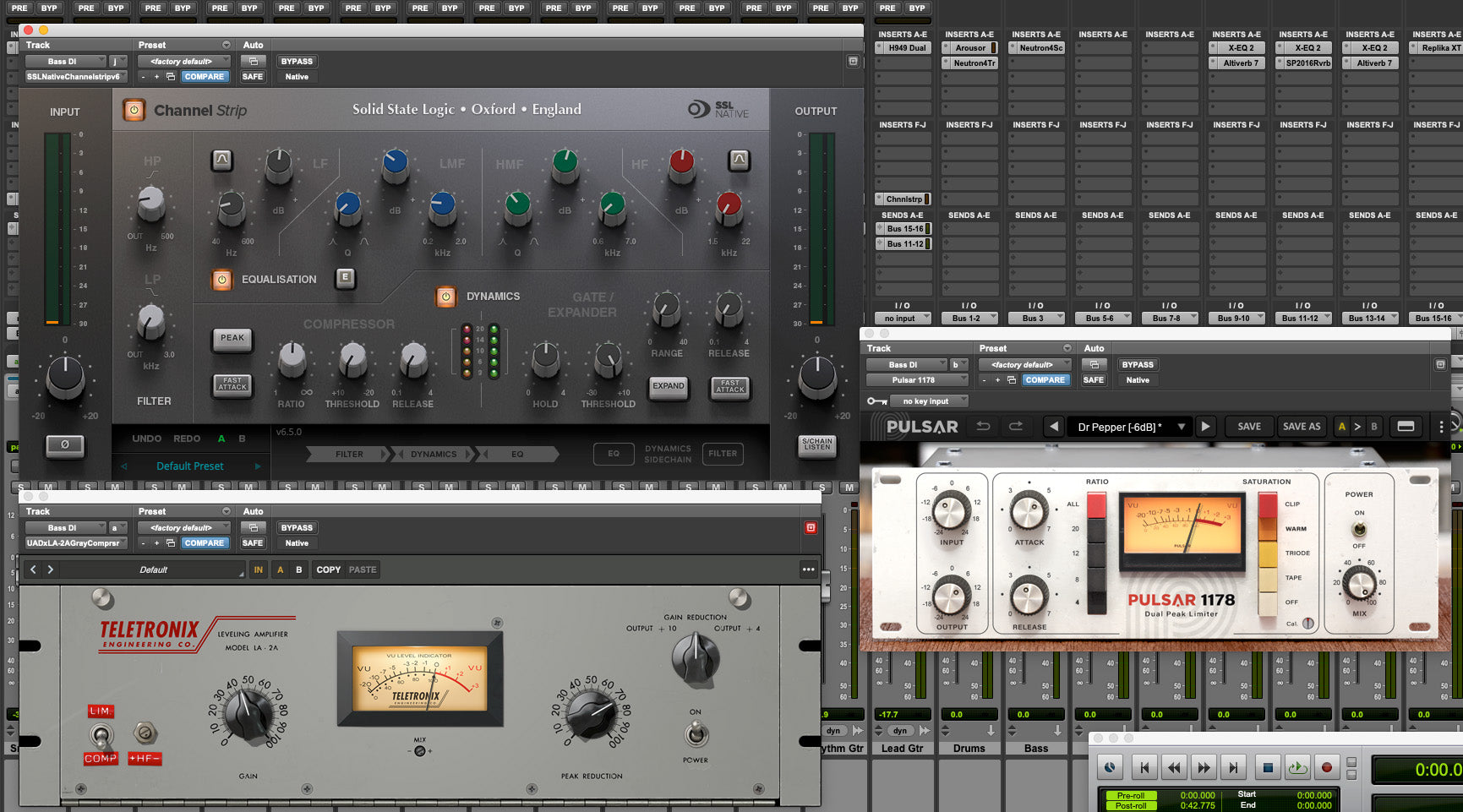Open Pulsar vertical dots menu
Viewport: 1463px width, 812px height.
(x=1441, y=427)
